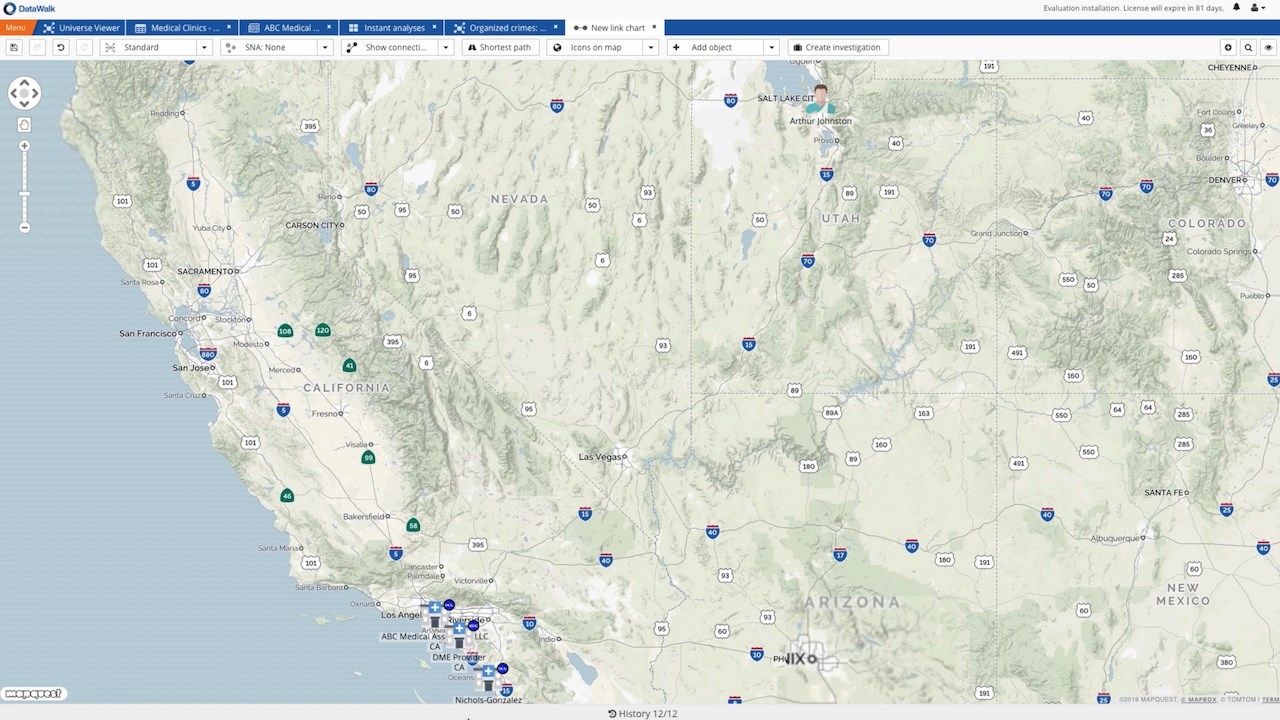Click the Create investigation button
The image size is (1280, 720).
pyautogui.click(x=837, y=47)
